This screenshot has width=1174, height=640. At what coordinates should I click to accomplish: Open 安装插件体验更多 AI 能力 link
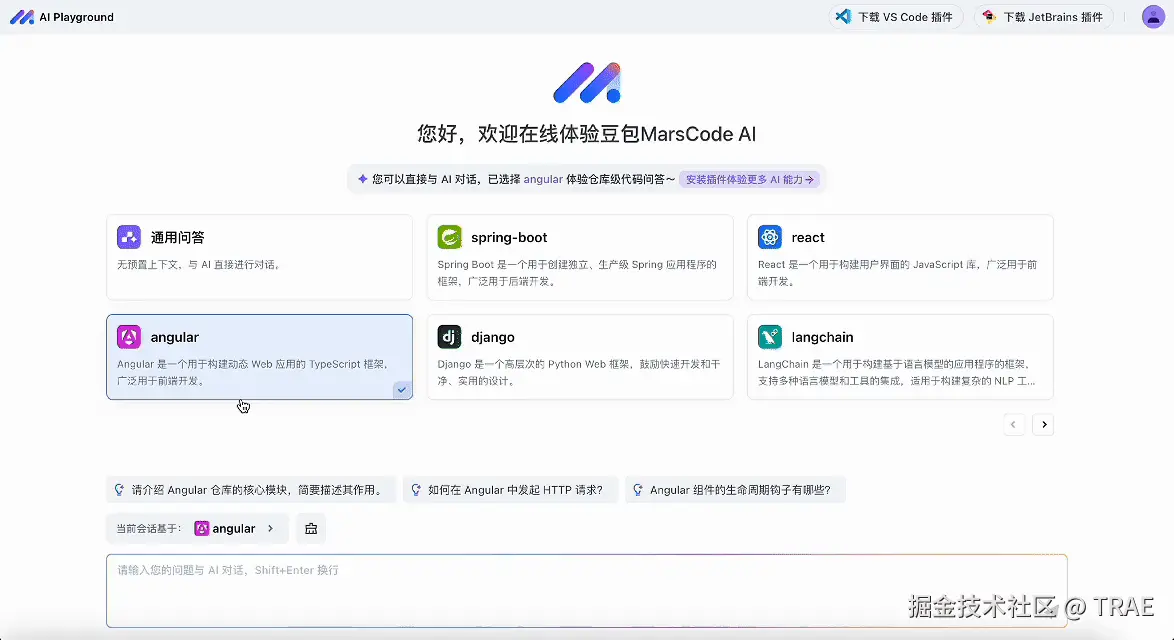(749, 180)
